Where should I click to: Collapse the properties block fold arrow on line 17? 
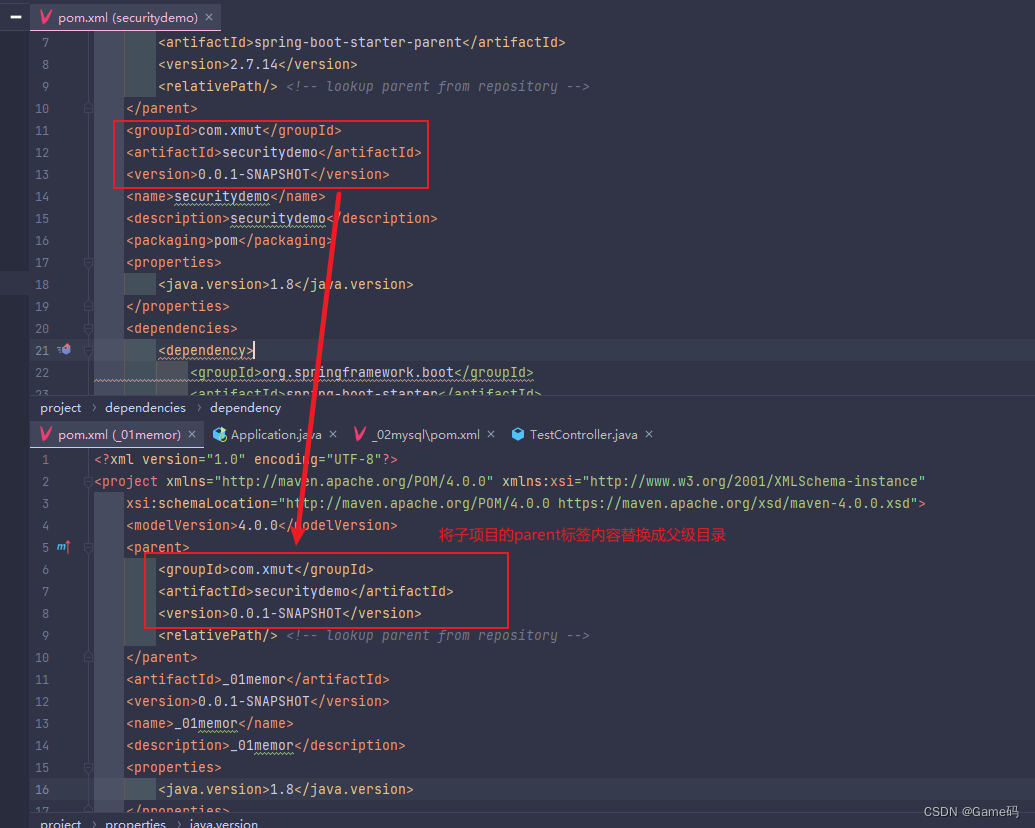(88, 262)
